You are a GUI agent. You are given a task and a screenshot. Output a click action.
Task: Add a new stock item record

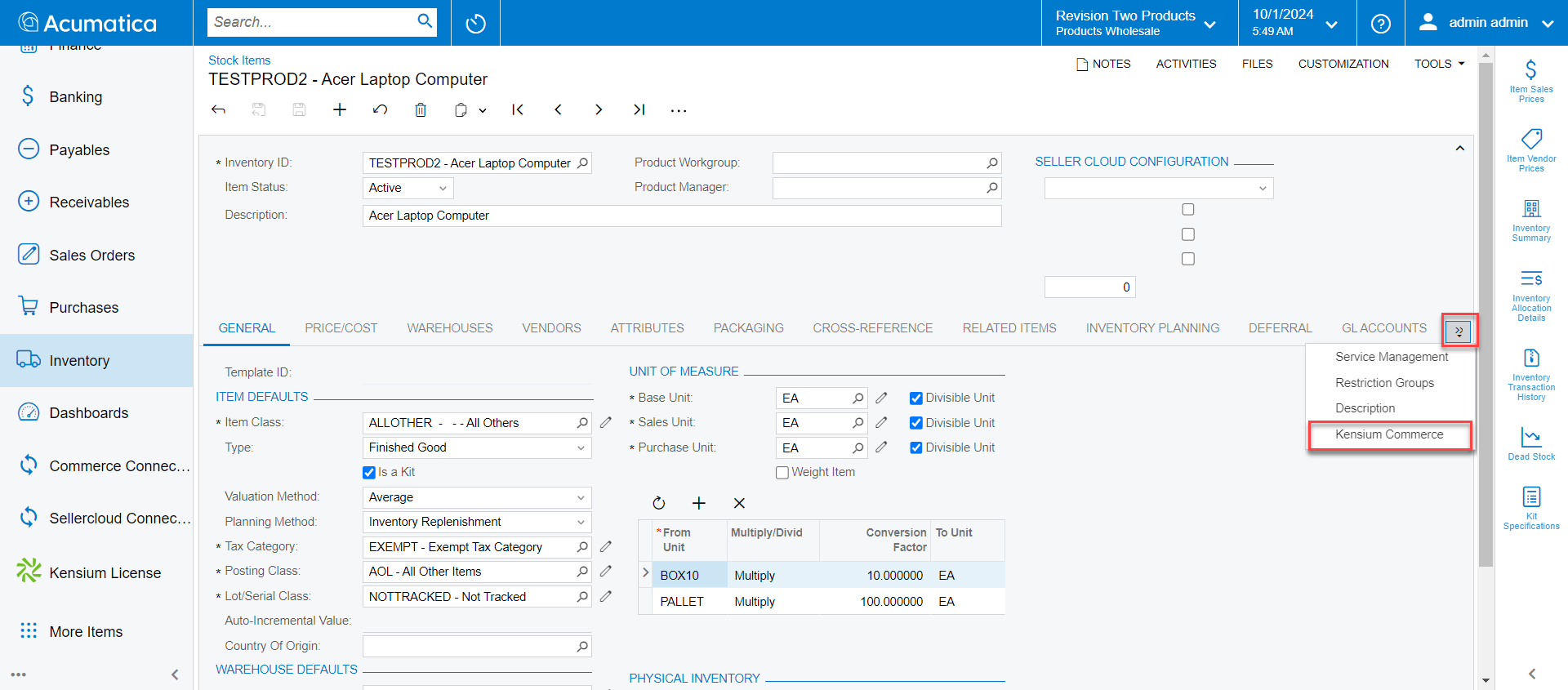click(340, 109)
